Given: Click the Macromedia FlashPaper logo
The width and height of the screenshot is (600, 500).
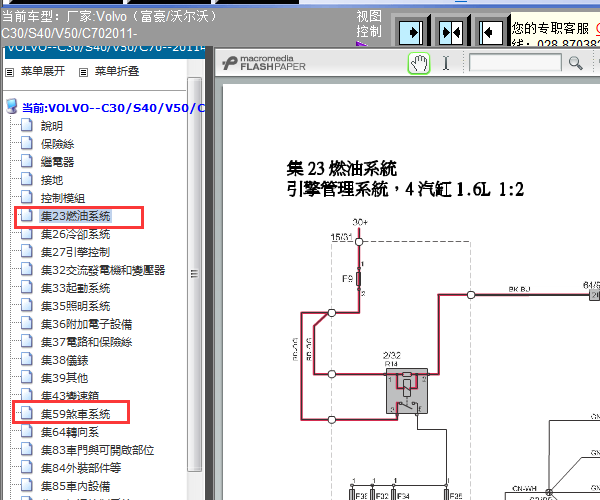Looking at the screenshot, I should click(x=264, y=63).
